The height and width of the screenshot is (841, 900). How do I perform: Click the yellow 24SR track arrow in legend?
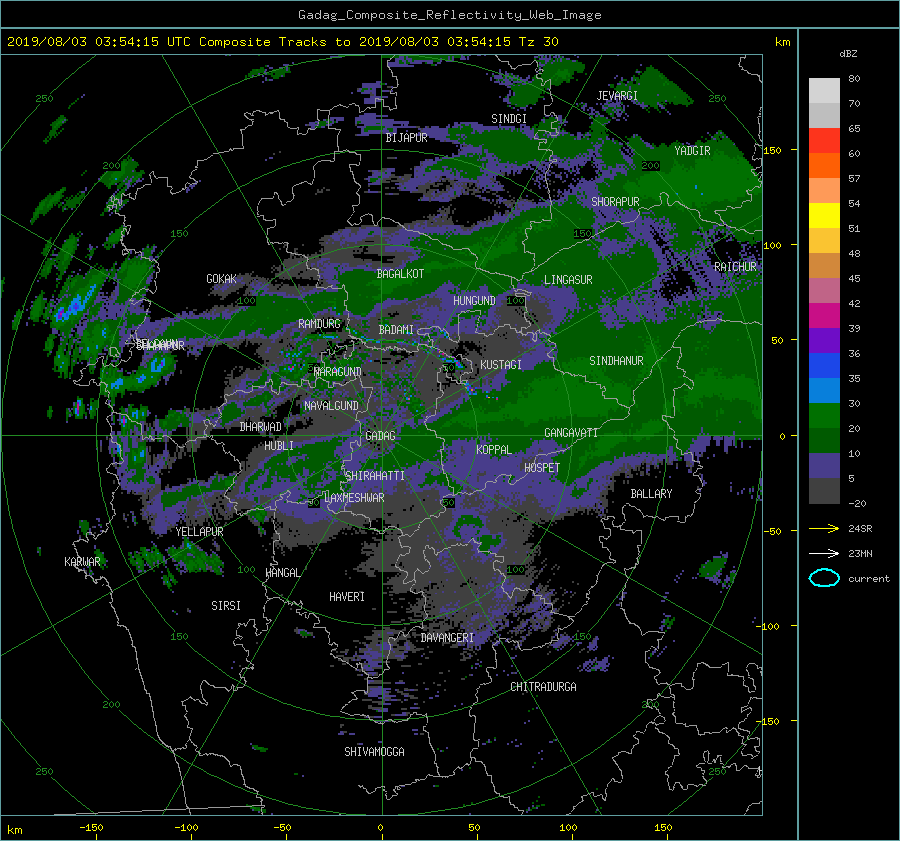(x=824, y=528)
